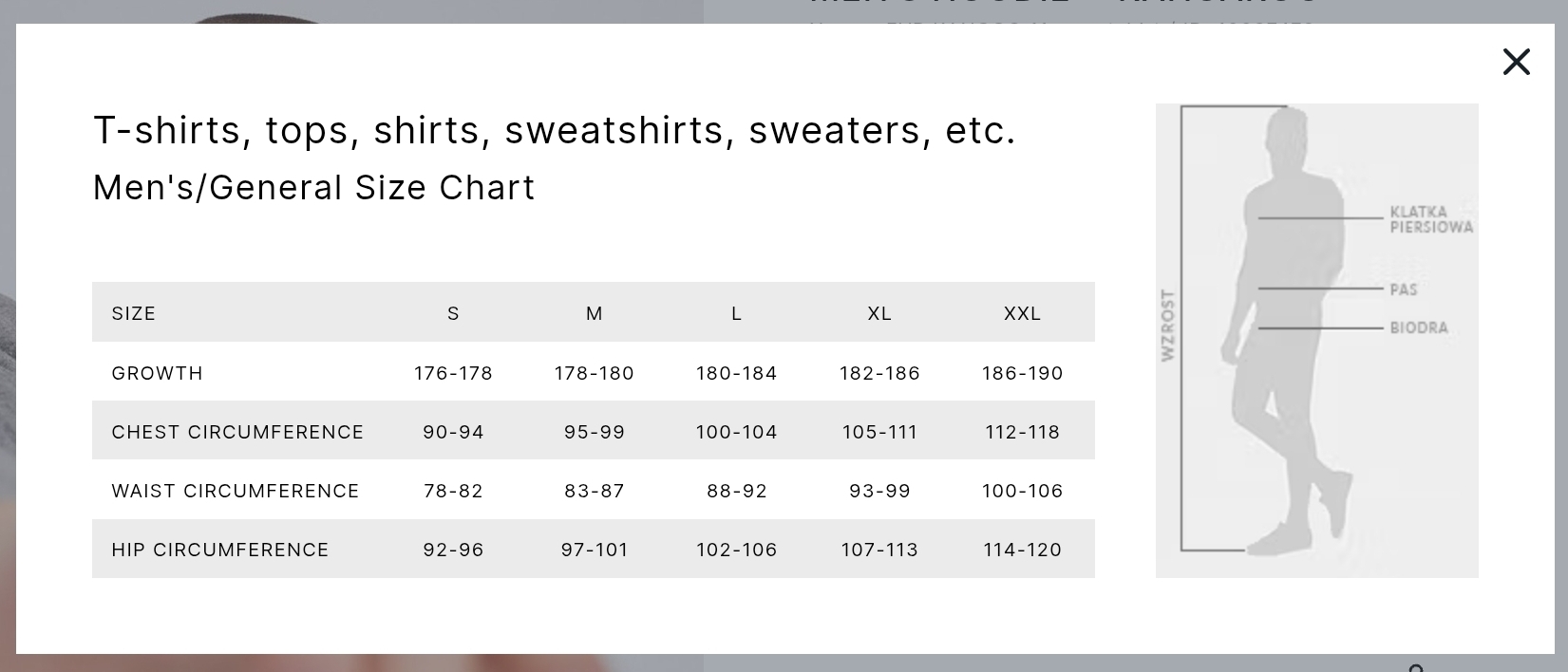The image size is (1568, 672).
Task: Click chest value 95-99 for M
Action: tap(595, 432)
